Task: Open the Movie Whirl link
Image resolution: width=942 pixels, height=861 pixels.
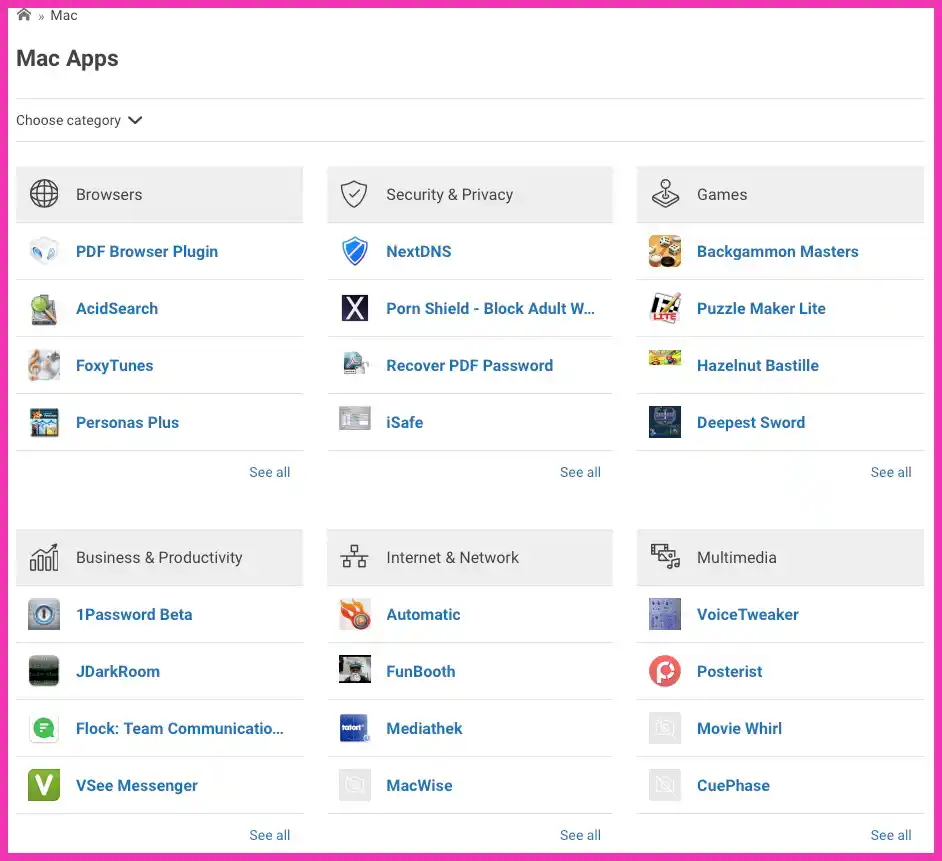Action: (740, 728)
